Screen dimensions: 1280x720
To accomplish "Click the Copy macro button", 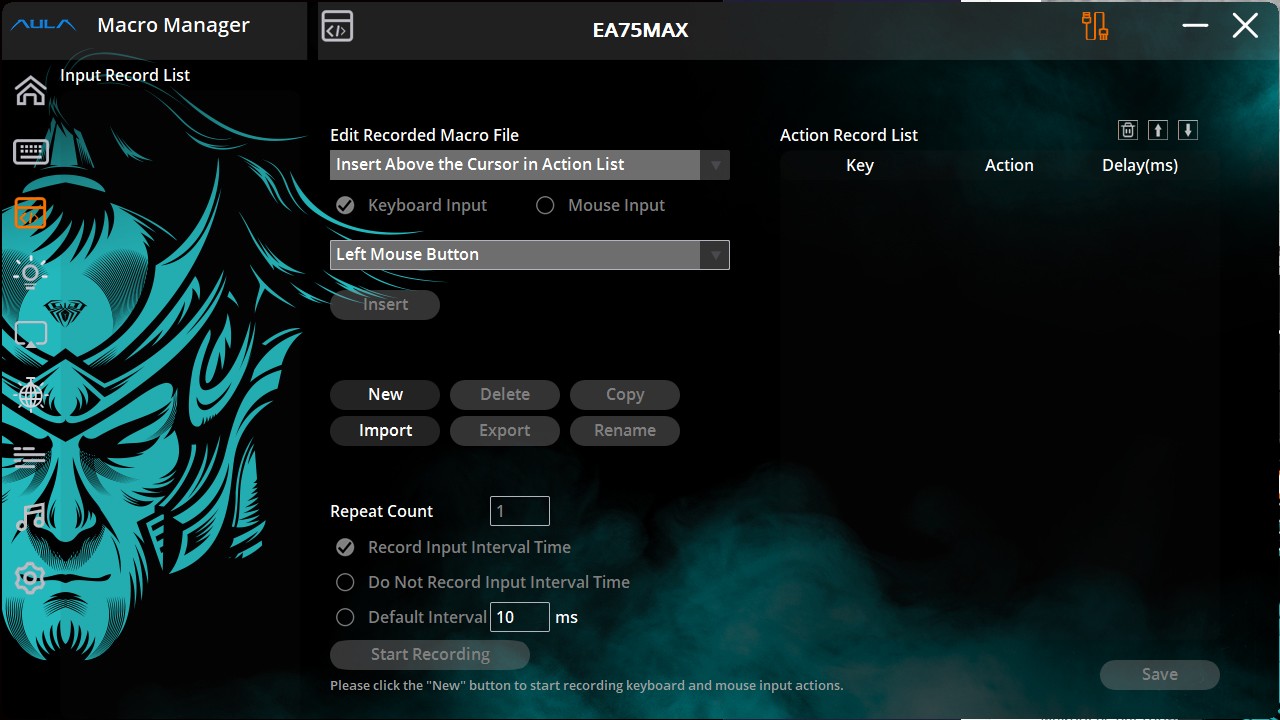I will [625, 395].
